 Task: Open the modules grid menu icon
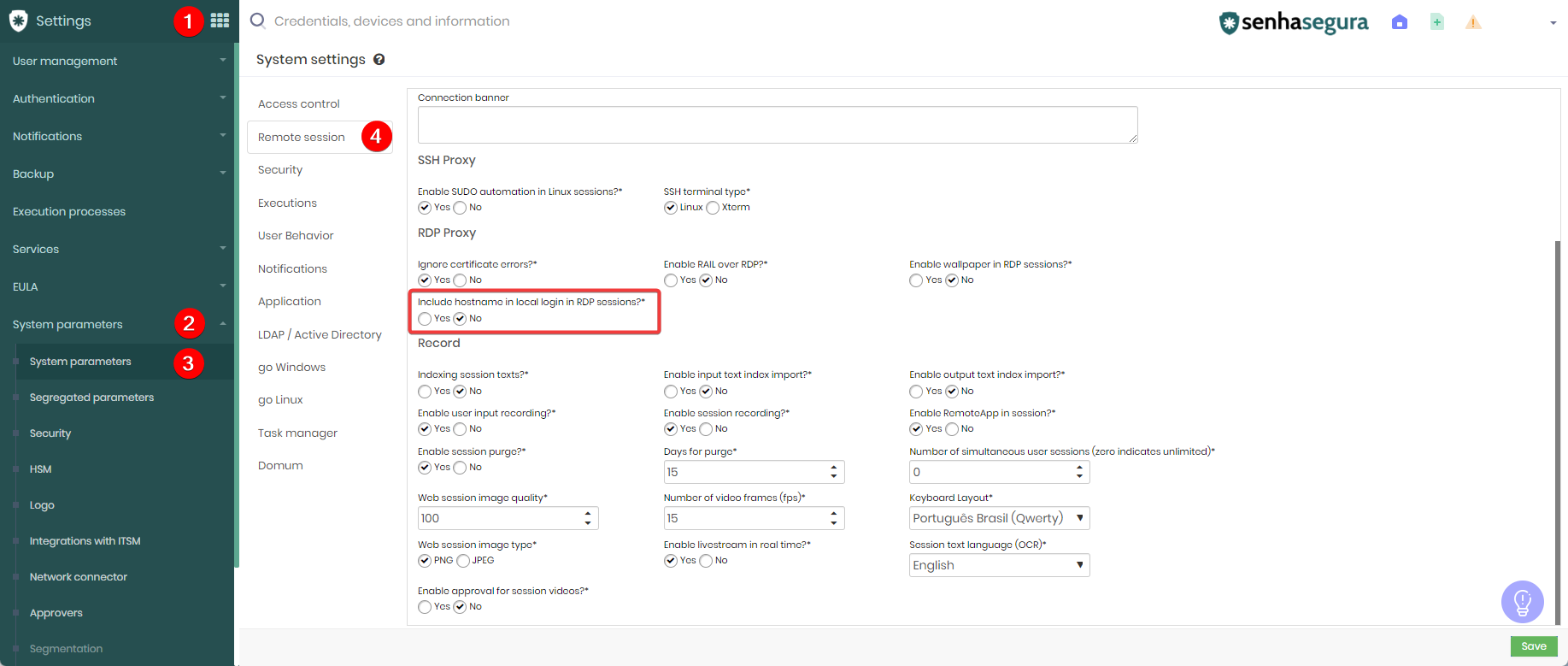[x=220, y=21]
